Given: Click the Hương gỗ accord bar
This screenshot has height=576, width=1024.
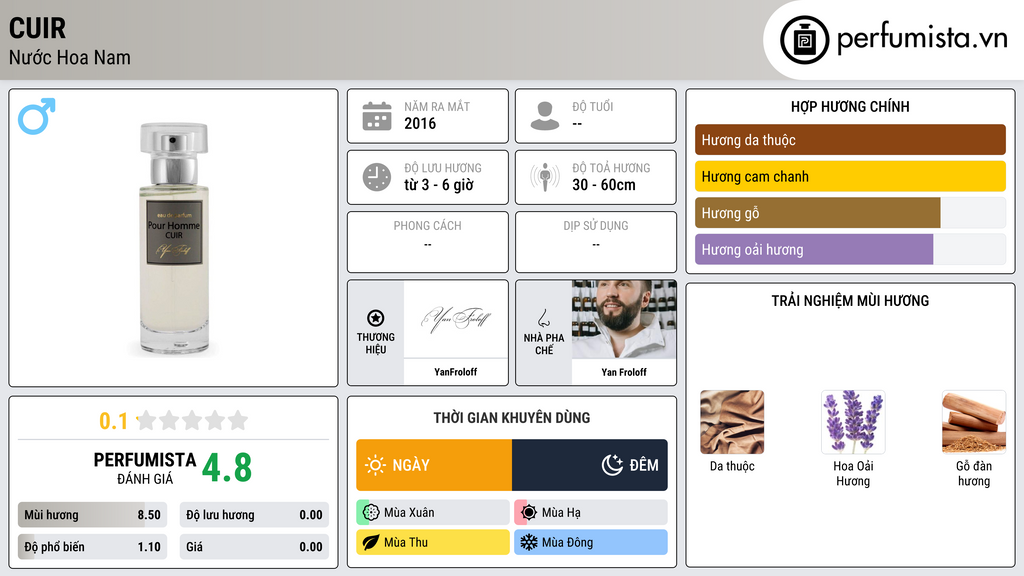Looking at the screenshot, I should click(850, 213).
